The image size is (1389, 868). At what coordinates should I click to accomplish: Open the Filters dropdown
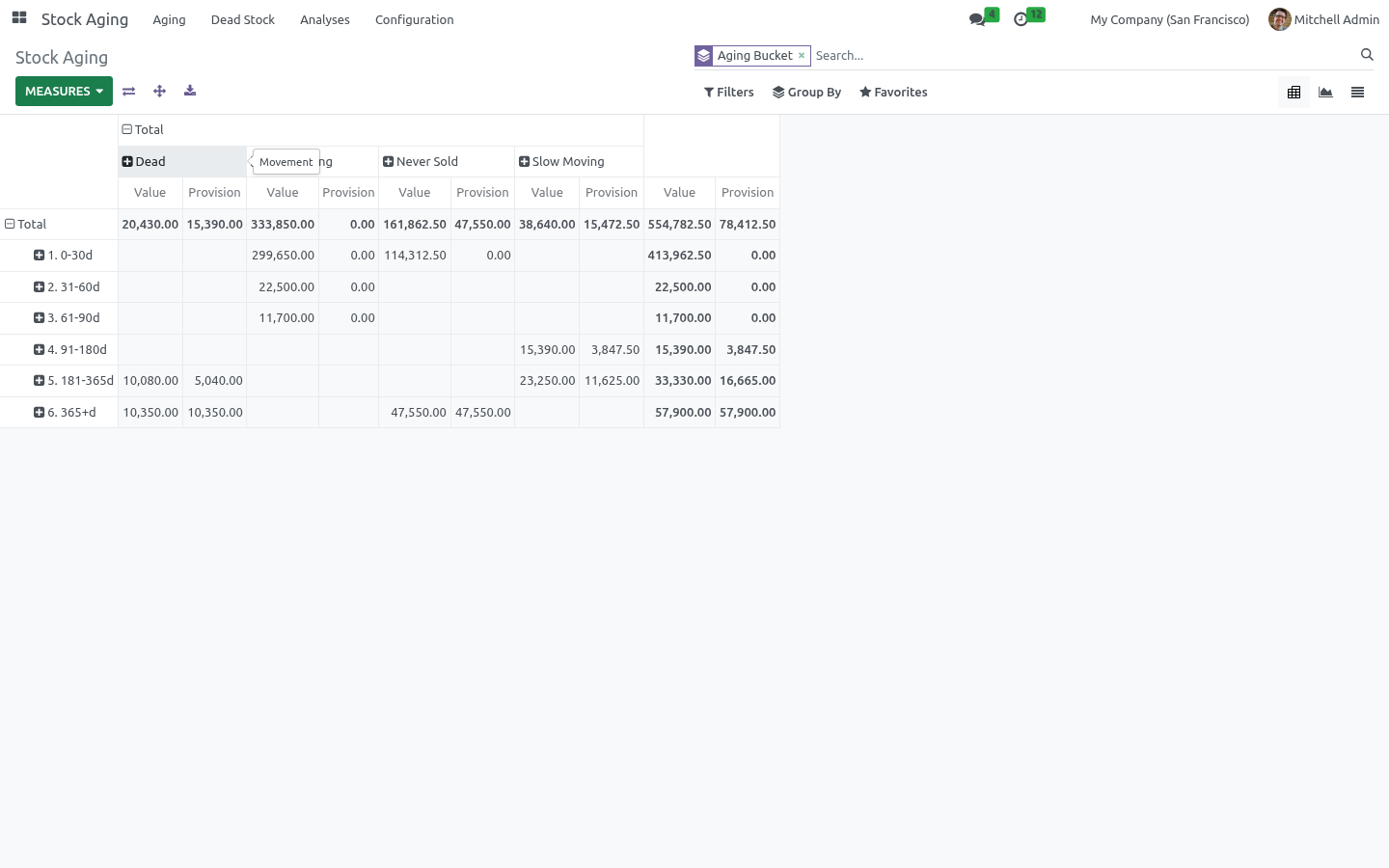(x=728, y=93)
